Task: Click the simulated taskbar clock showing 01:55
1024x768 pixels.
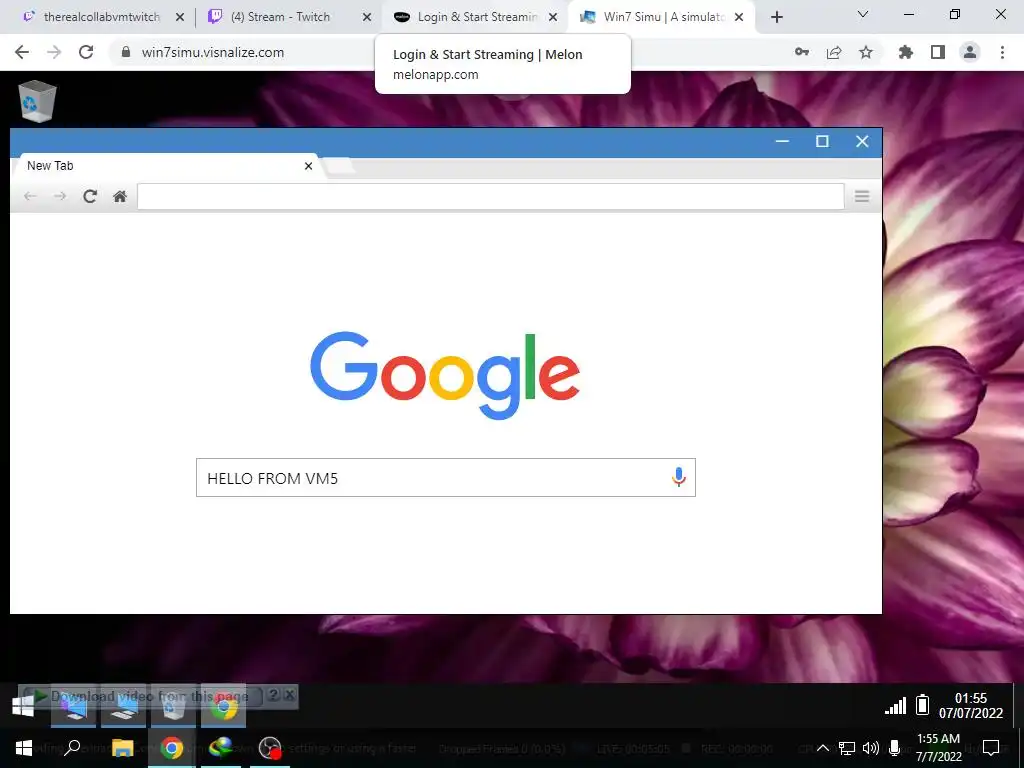Action: click(970, 705)
